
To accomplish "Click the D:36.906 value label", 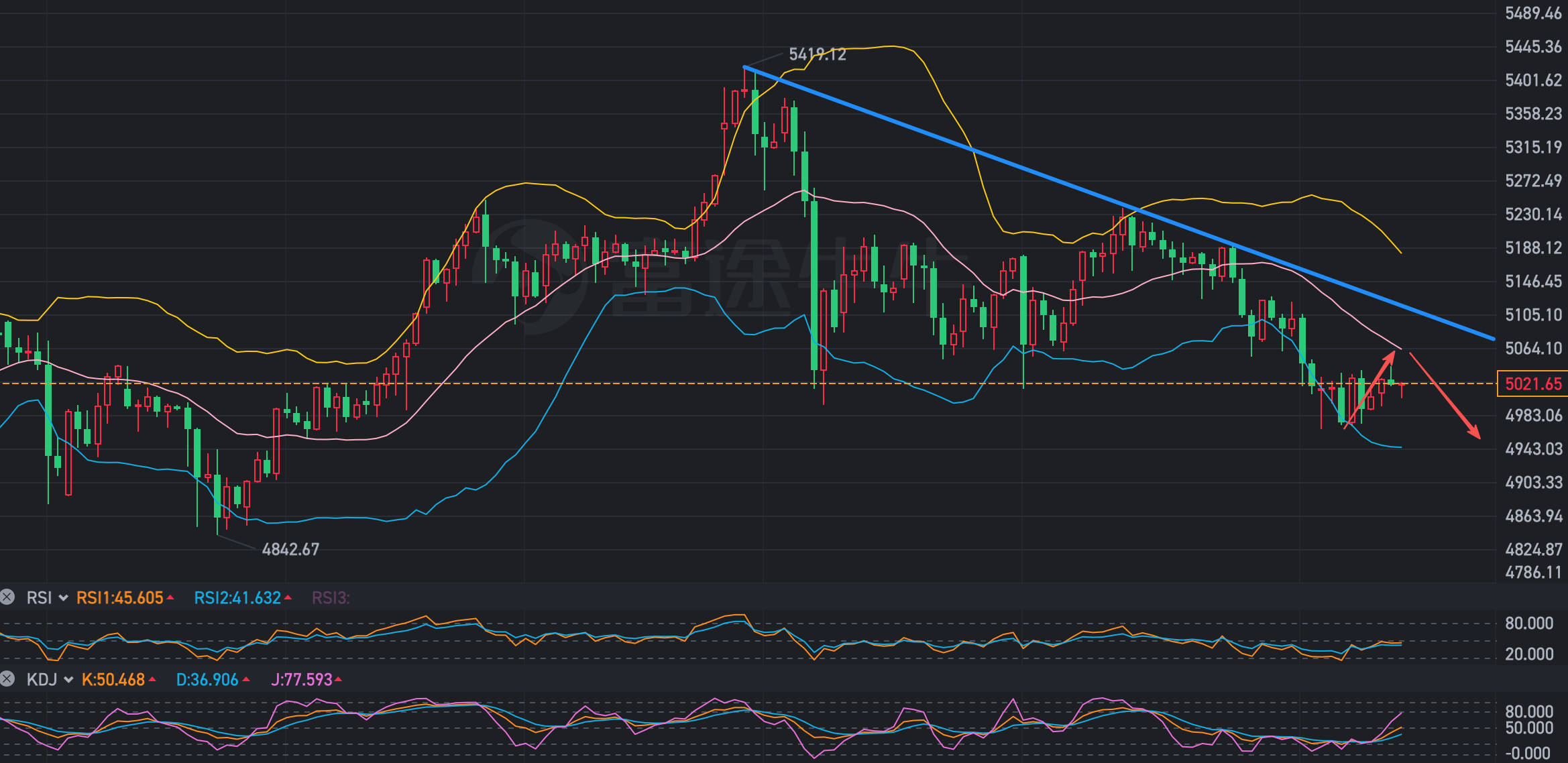I will tap(207, 680).
